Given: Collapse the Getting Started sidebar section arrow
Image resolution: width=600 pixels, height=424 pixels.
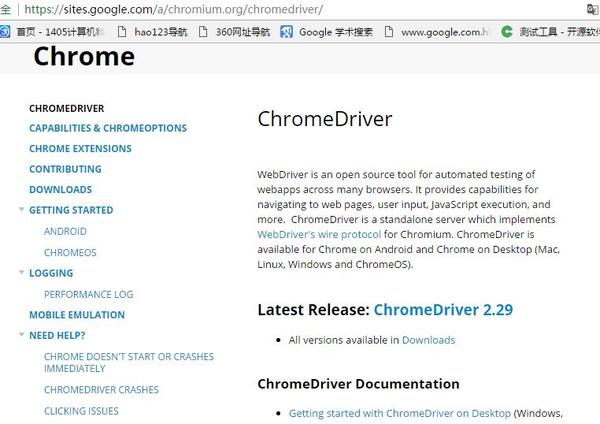Looking at the screenshot, I should click(x=21, y=209).
